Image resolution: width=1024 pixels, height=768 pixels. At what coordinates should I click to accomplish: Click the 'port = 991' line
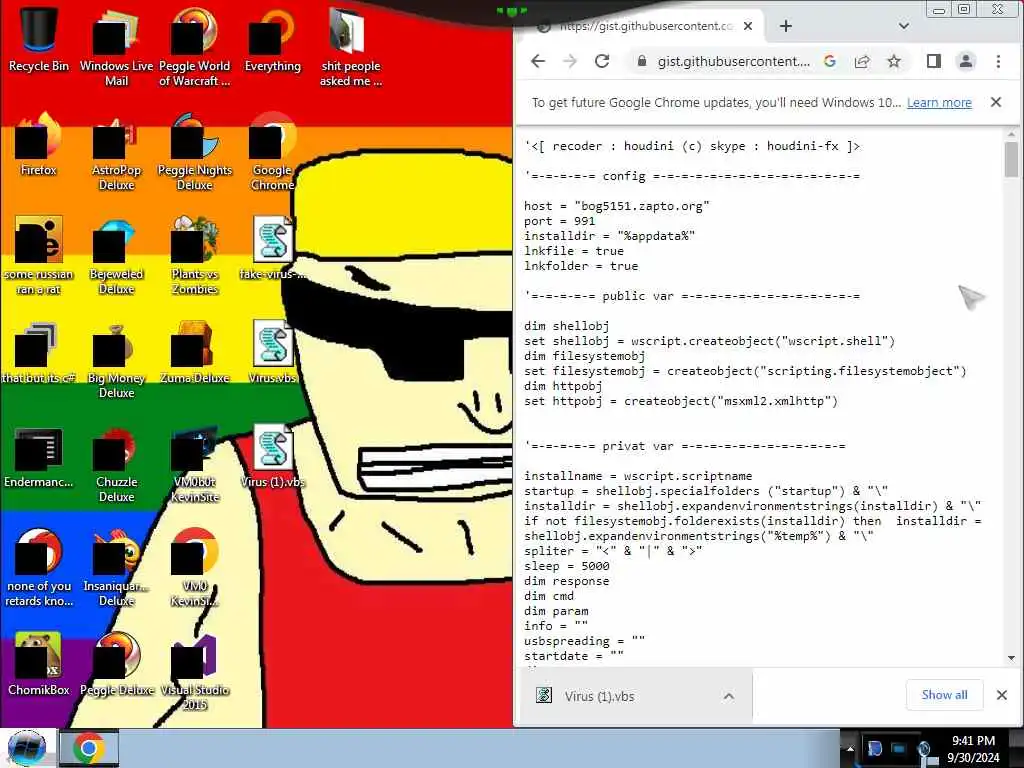559,221
